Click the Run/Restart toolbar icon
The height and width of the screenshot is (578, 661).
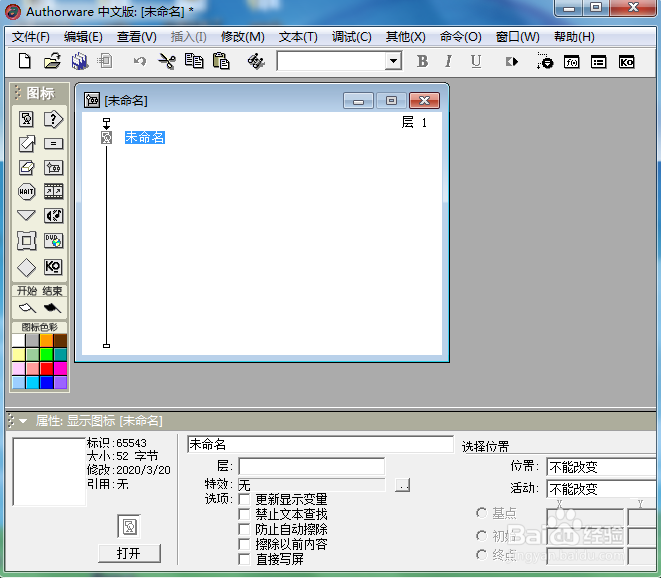[x=512, y=62]
